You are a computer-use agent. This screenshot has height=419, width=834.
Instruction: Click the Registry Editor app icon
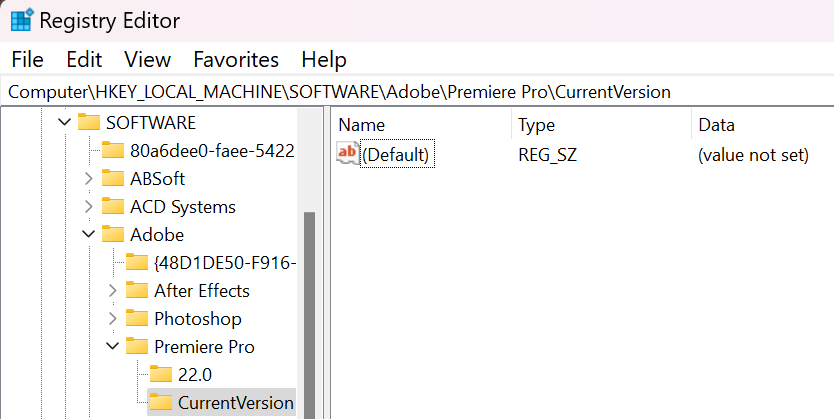coord(20,18)
